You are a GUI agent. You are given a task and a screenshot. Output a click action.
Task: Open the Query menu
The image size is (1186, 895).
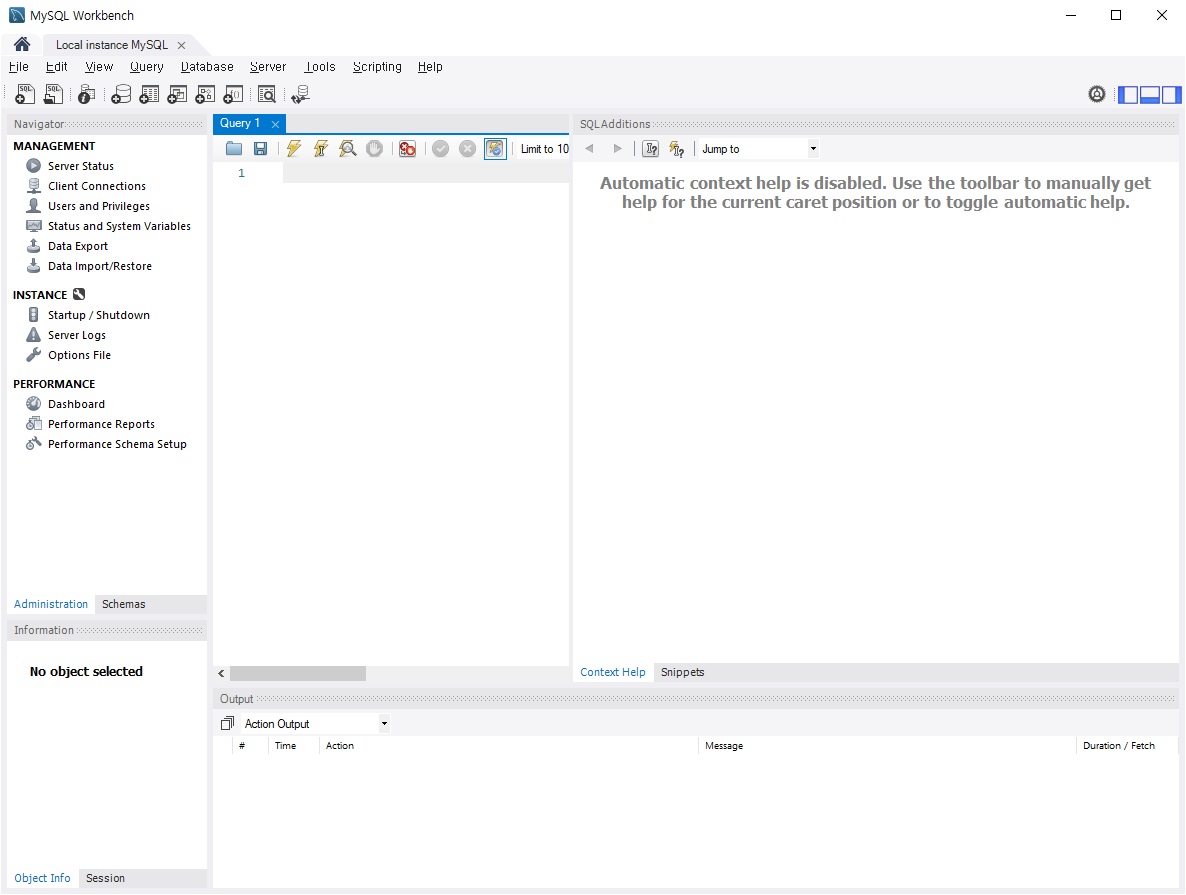coord(147,67)
